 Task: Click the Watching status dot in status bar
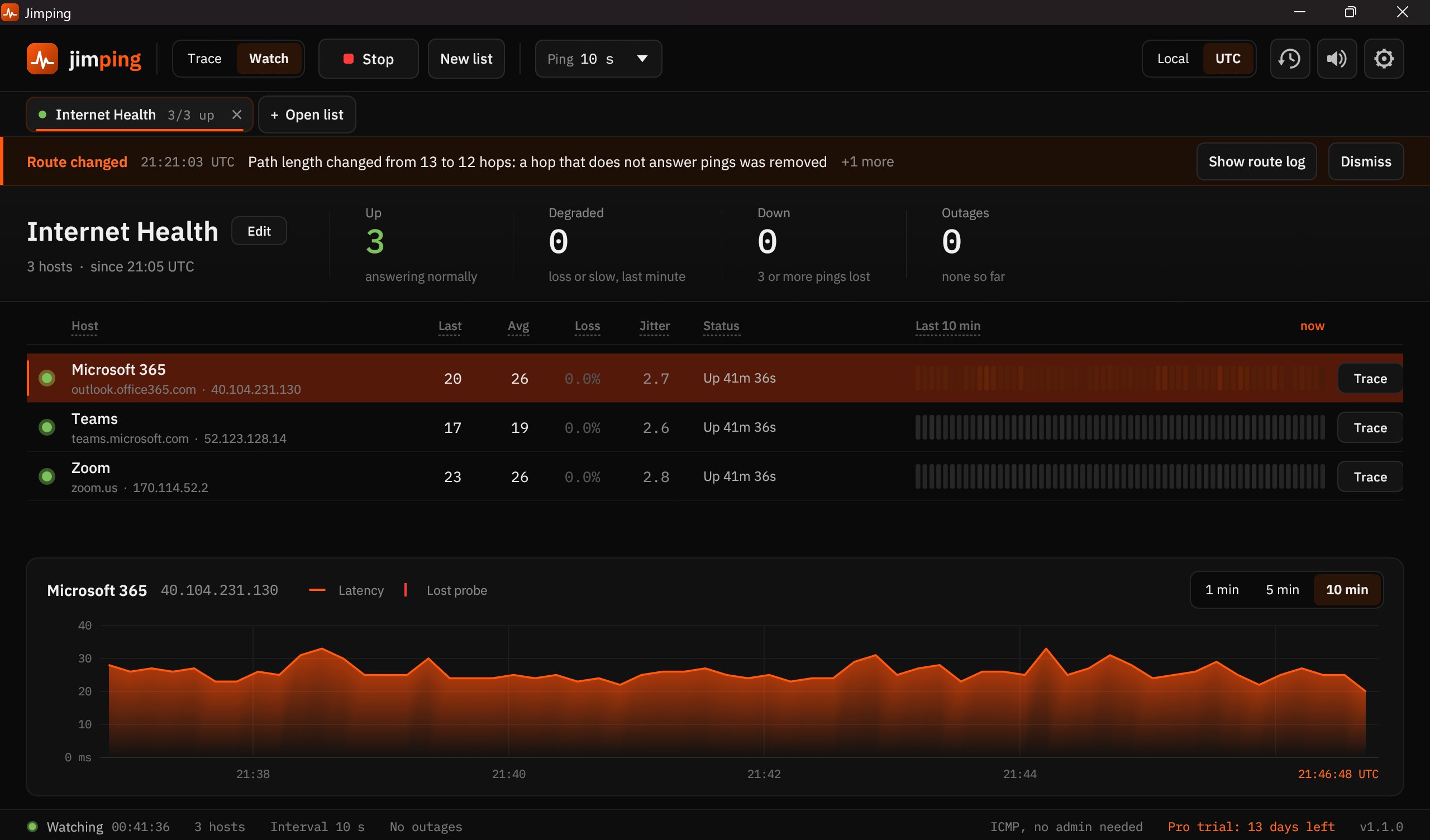(32, 827)
